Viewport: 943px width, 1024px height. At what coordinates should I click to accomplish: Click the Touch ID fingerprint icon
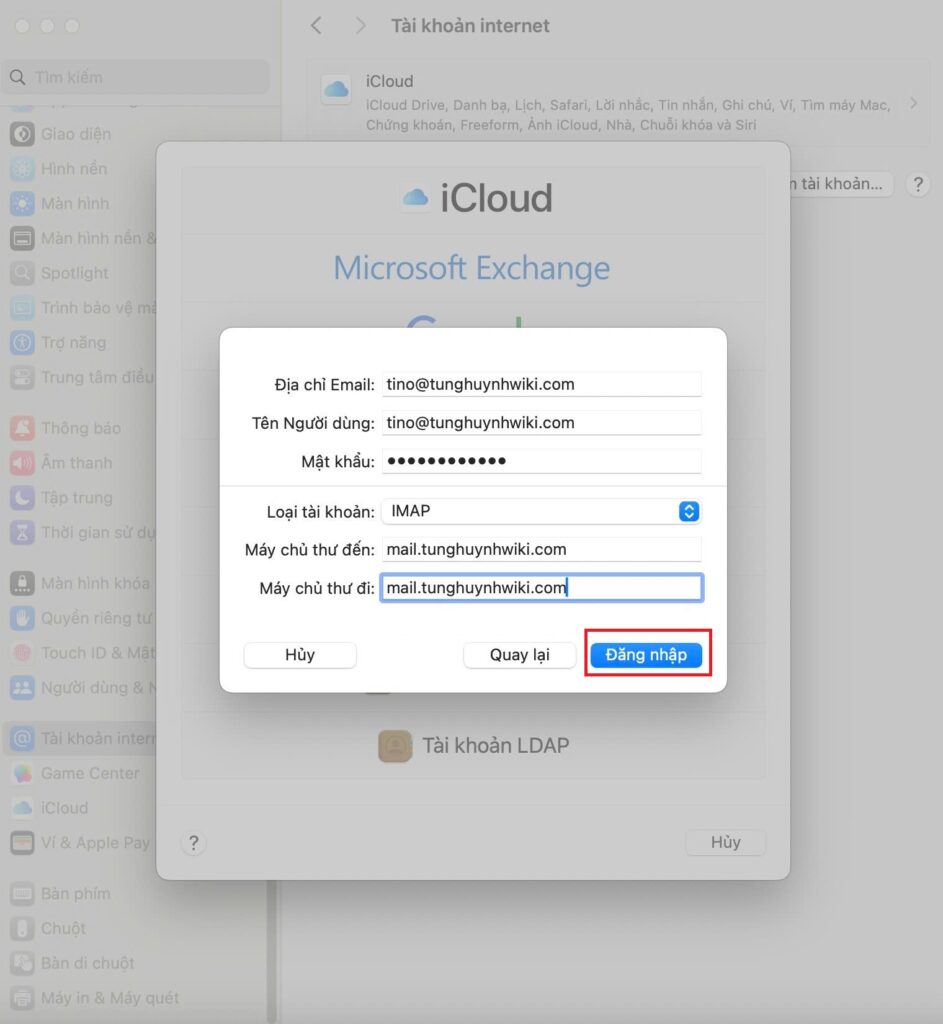point(22,652)
